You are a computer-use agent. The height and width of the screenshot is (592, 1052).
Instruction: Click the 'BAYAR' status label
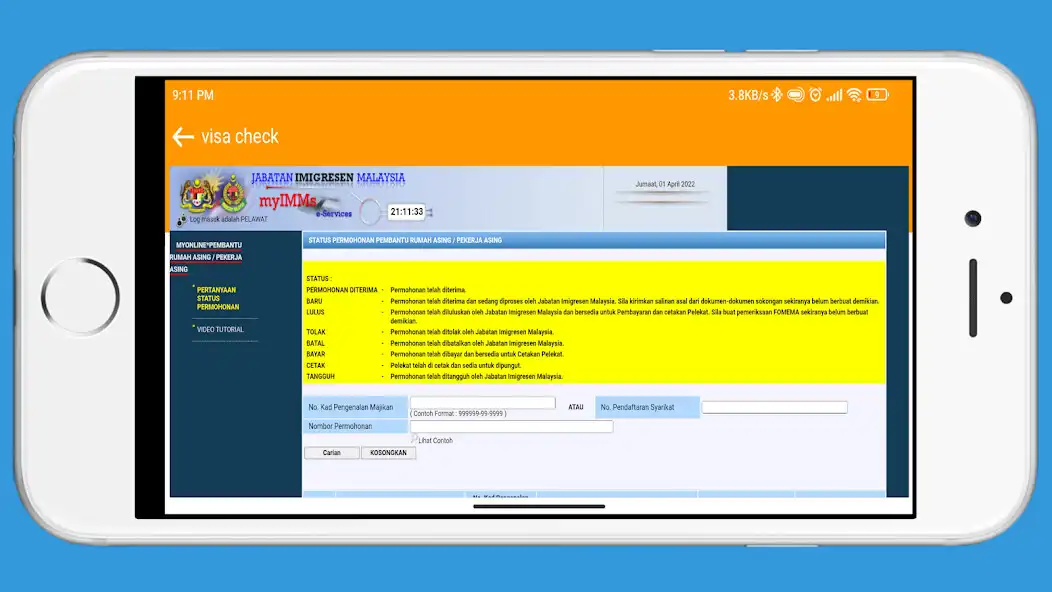pos(315,354)
